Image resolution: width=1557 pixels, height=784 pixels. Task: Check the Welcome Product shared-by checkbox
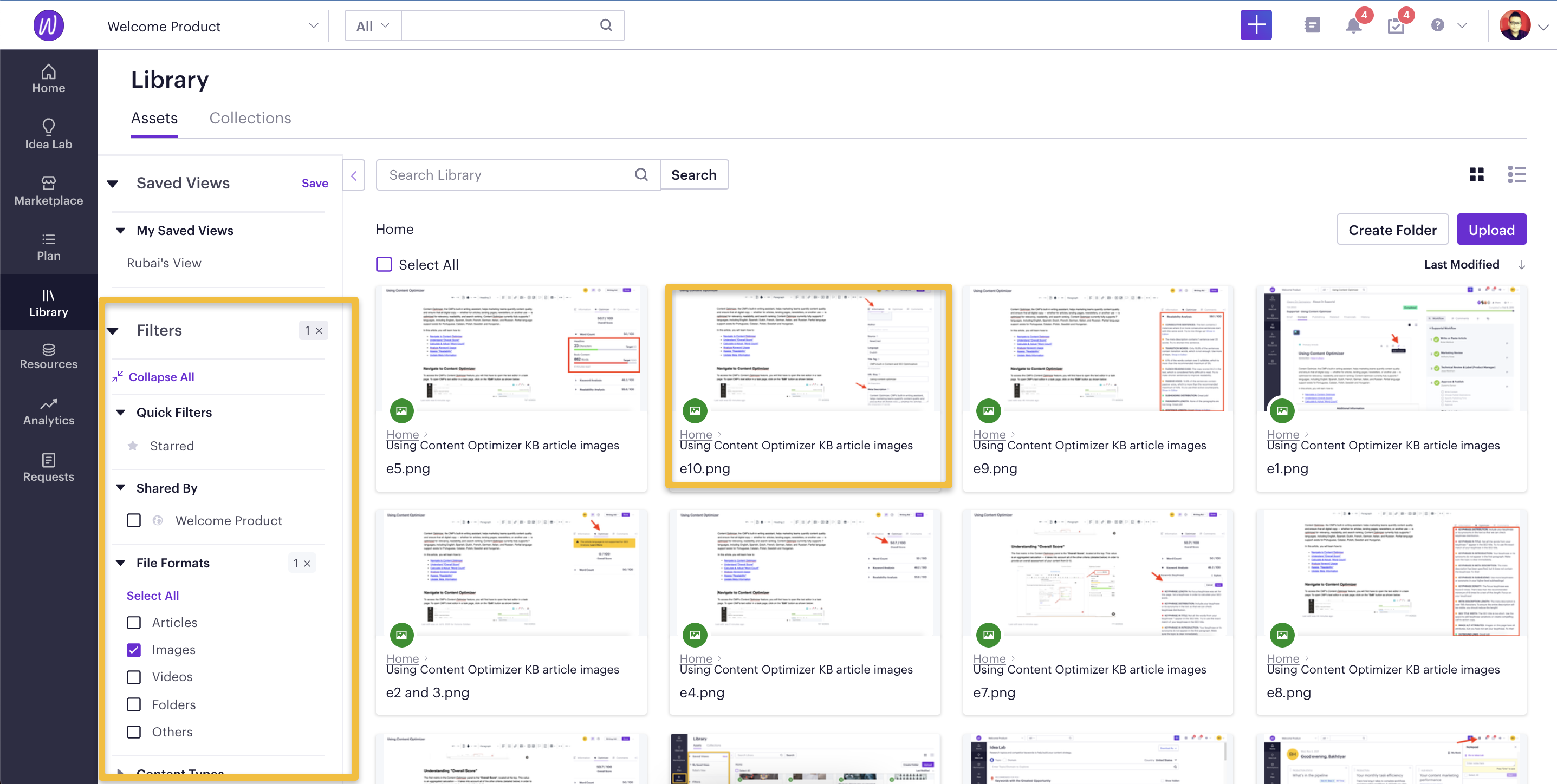click(x=134, y=520)
